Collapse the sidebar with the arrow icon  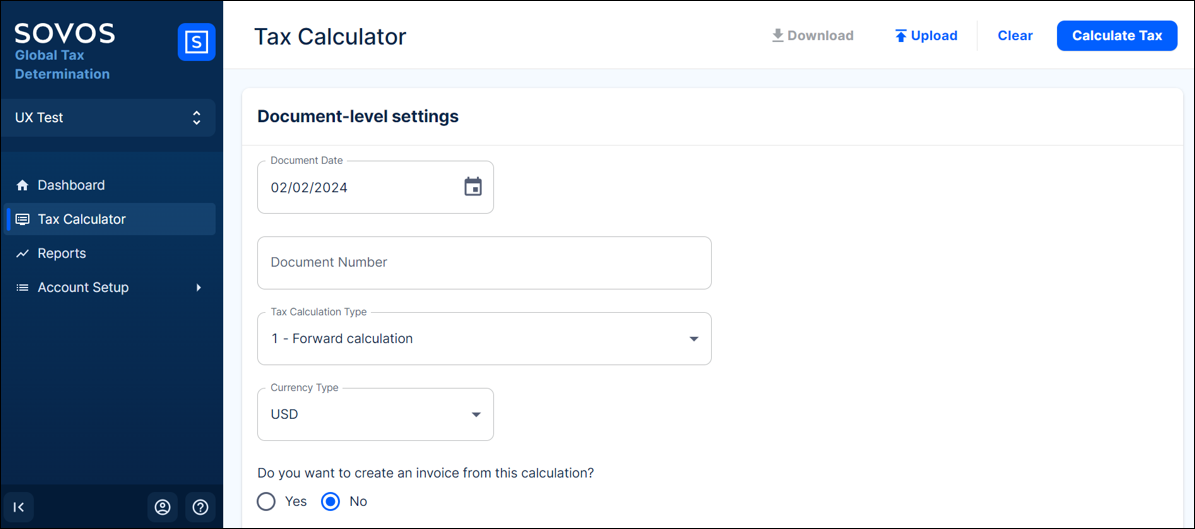19,507
